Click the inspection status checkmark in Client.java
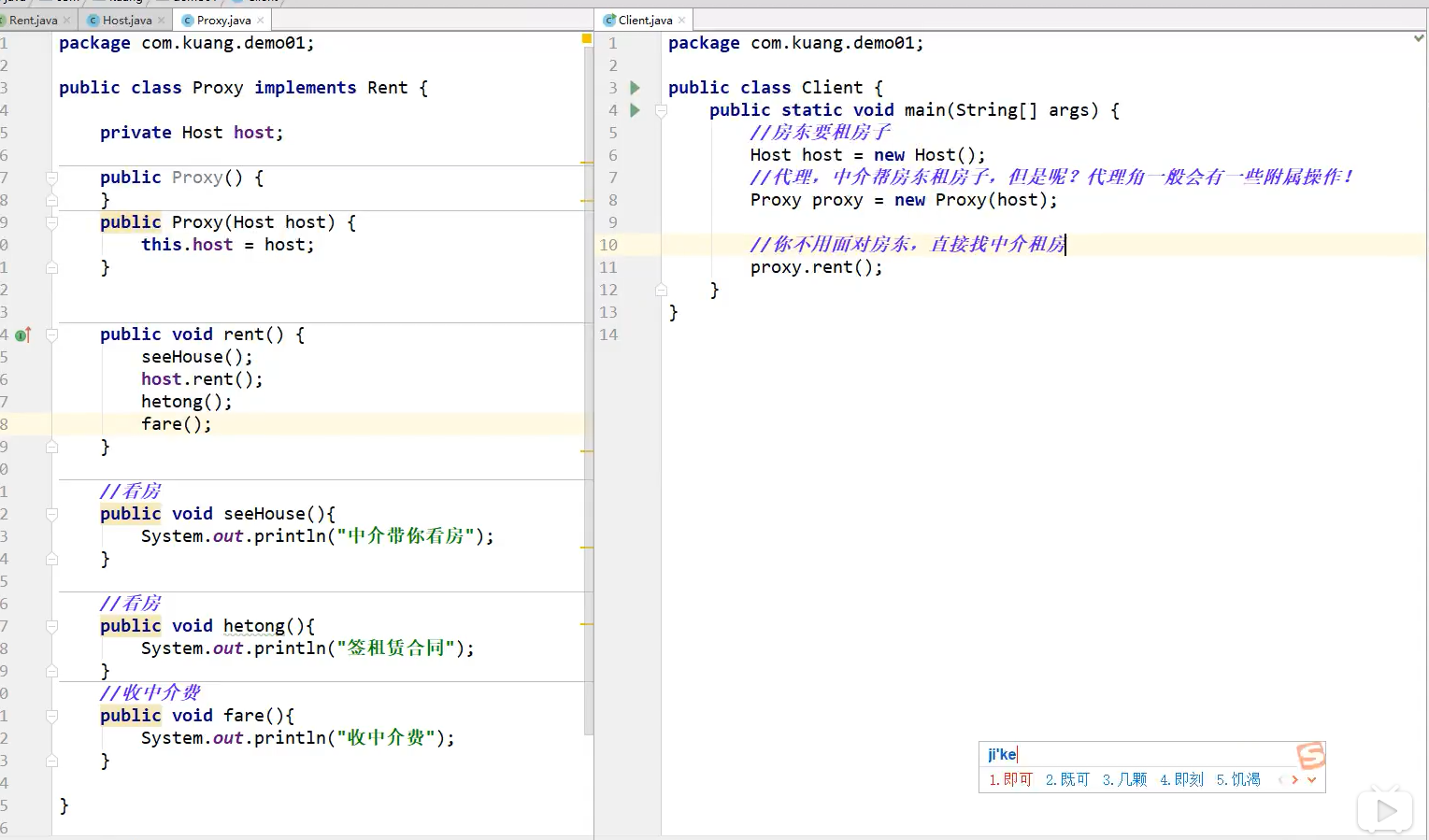The height and width of the screenshot is (840, 1429). [1419, 38]
